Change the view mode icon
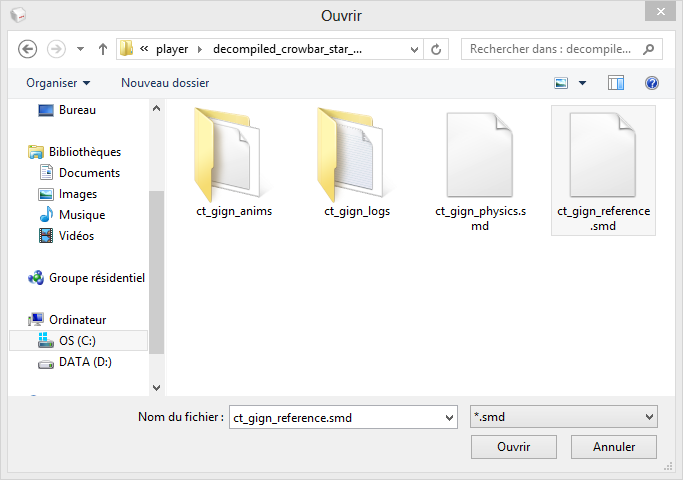This screenshot has width=683, height=480. pyautogui.click(x=561, y=83)
